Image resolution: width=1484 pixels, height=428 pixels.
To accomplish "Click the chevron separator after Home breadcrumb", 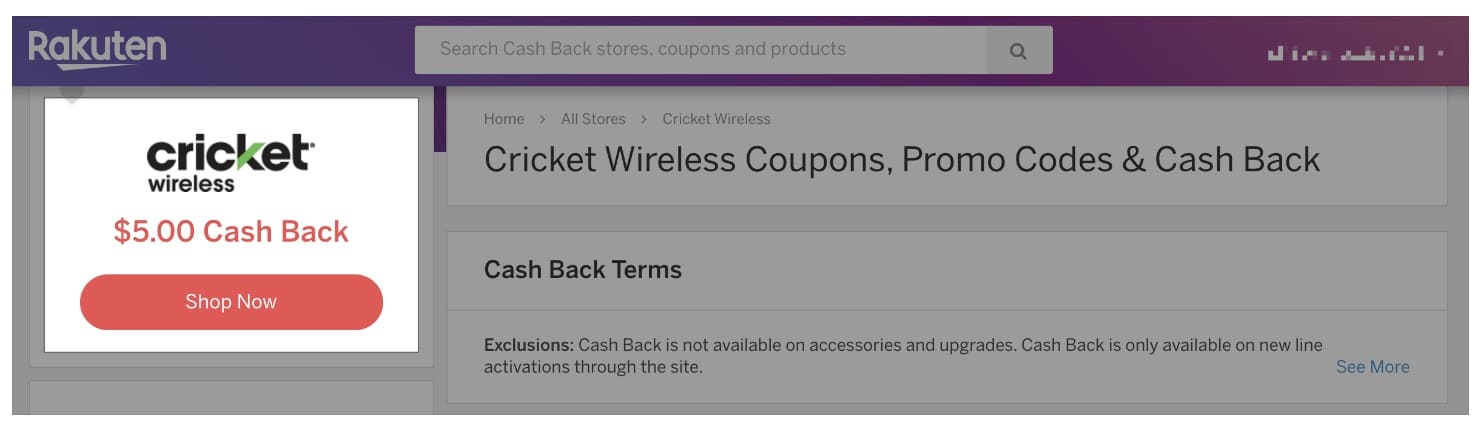I will pyautogui.click(x=542, y=119).
